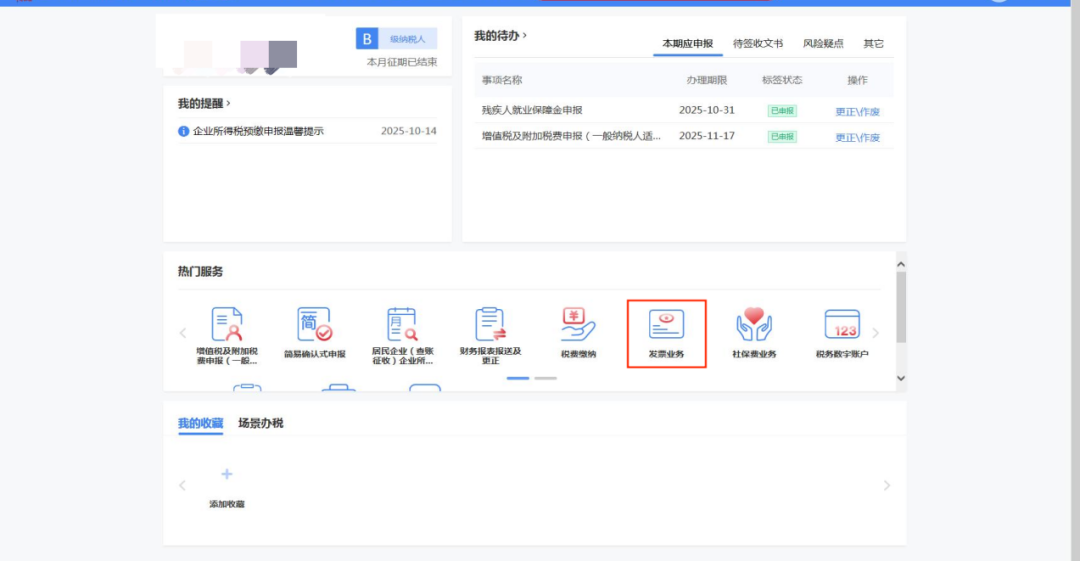
Task: Open 税务数字账户 icon
Action: (842, 333)
